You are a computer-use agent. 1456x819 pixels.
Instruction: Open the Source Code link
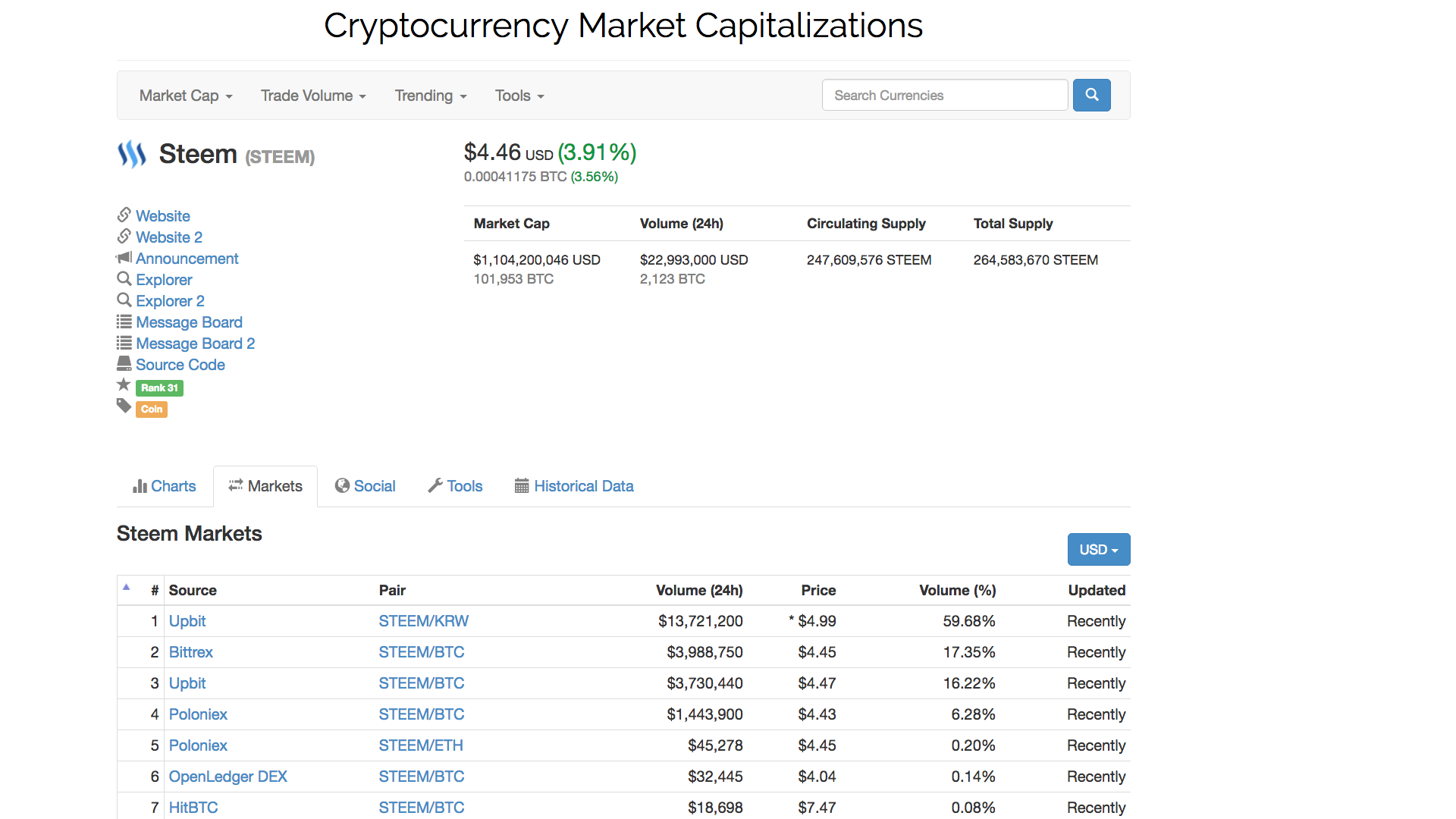click(x=180, y=365)
